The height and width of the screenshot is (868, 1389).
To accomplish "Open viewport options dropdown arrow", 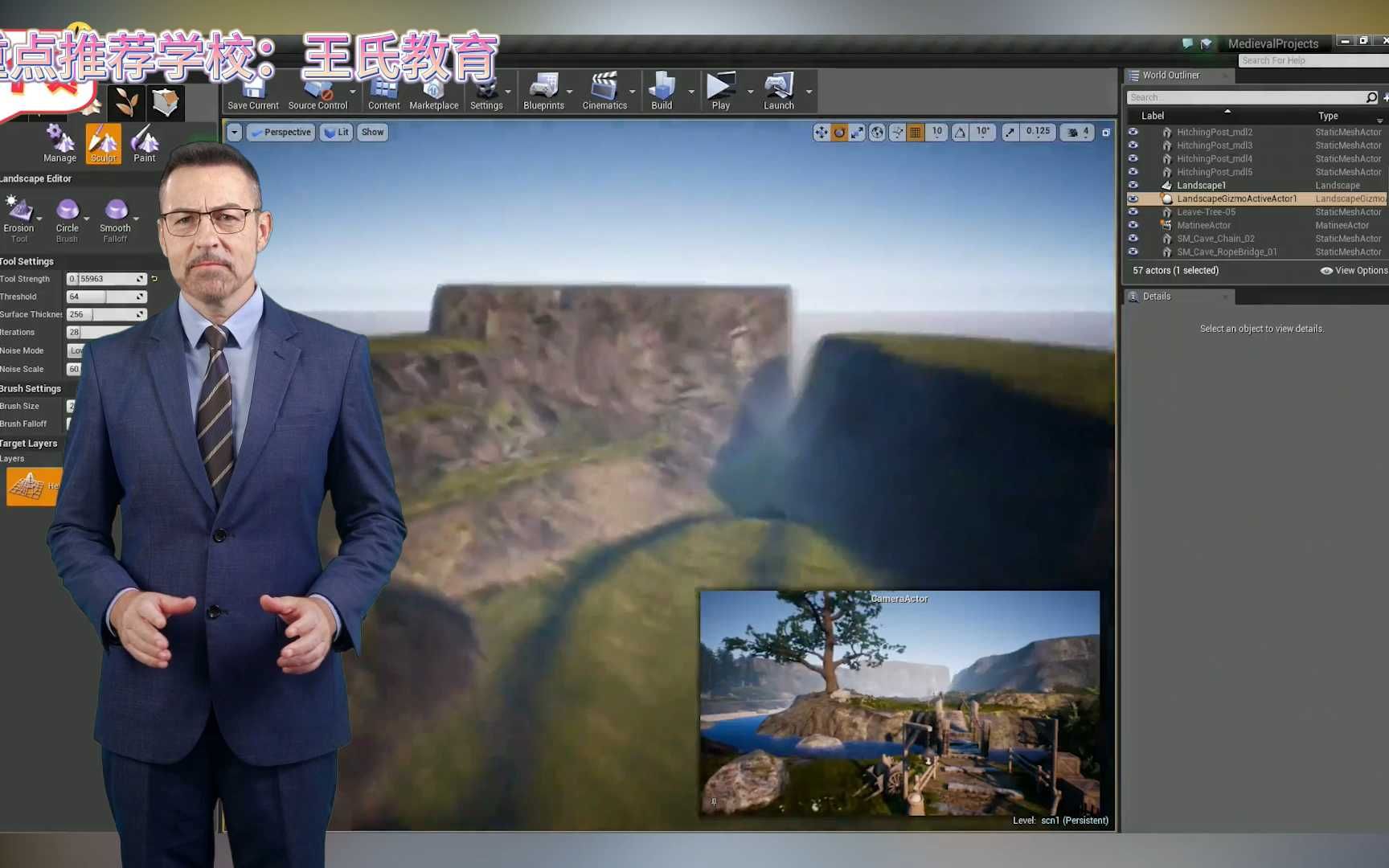I will 234,133.
